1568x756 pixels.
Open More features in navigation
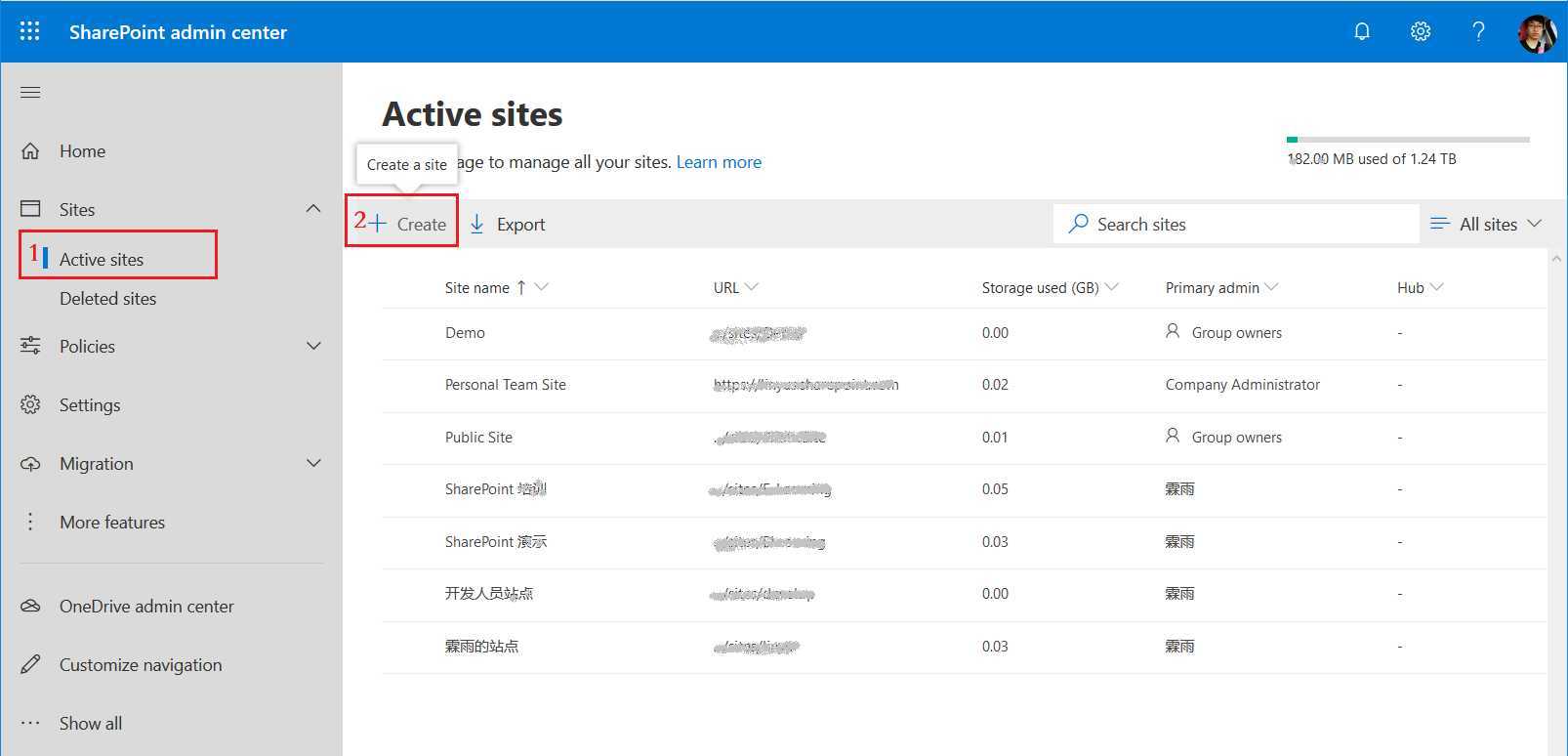112,523
